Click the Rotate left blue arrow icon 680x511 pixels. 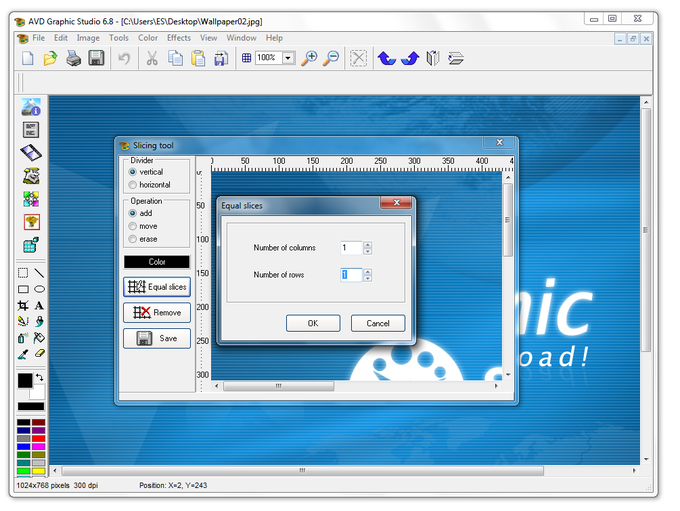coord(386,58)
